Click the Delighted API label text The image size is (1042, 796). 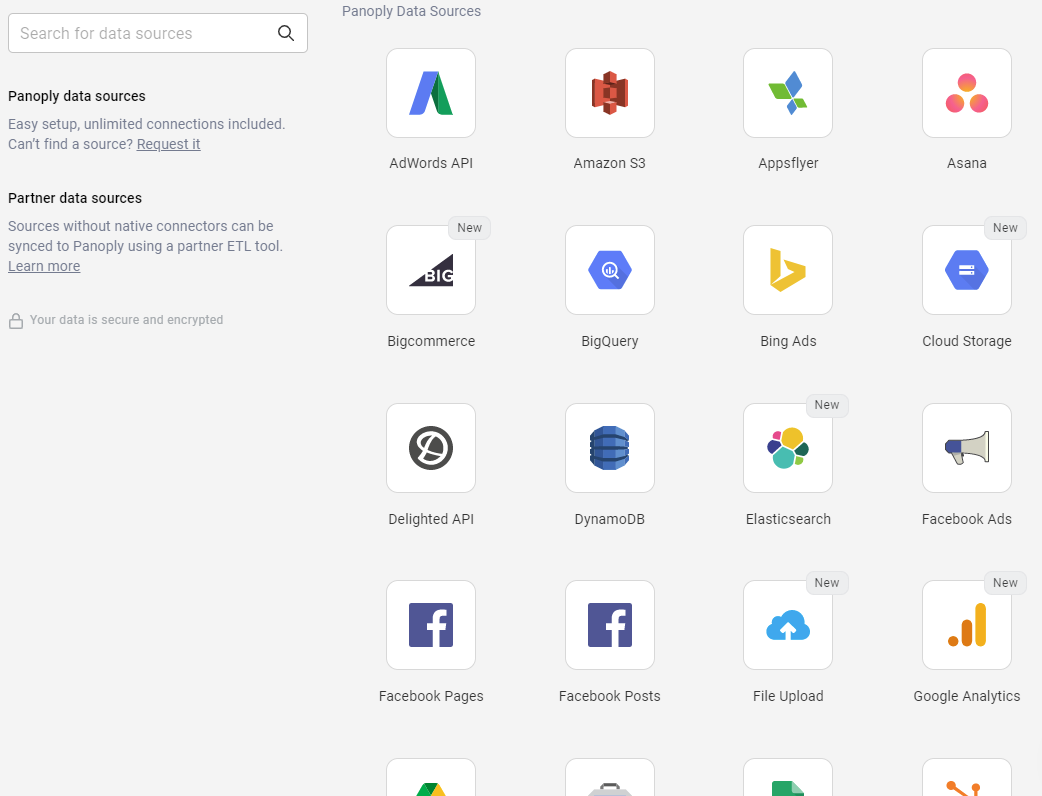[x=431, y=520]
